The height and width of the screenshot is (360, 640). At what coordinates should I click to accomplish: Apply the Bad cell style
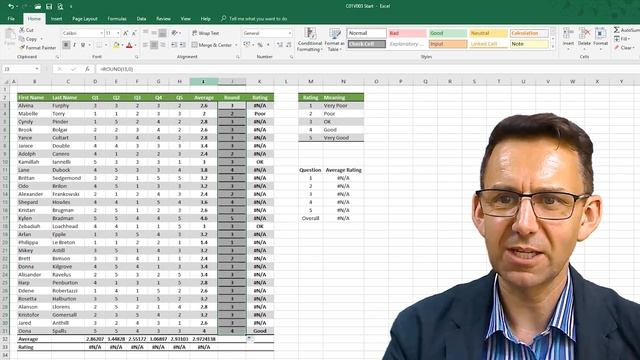pyautogui.click(x=407, y=33)
